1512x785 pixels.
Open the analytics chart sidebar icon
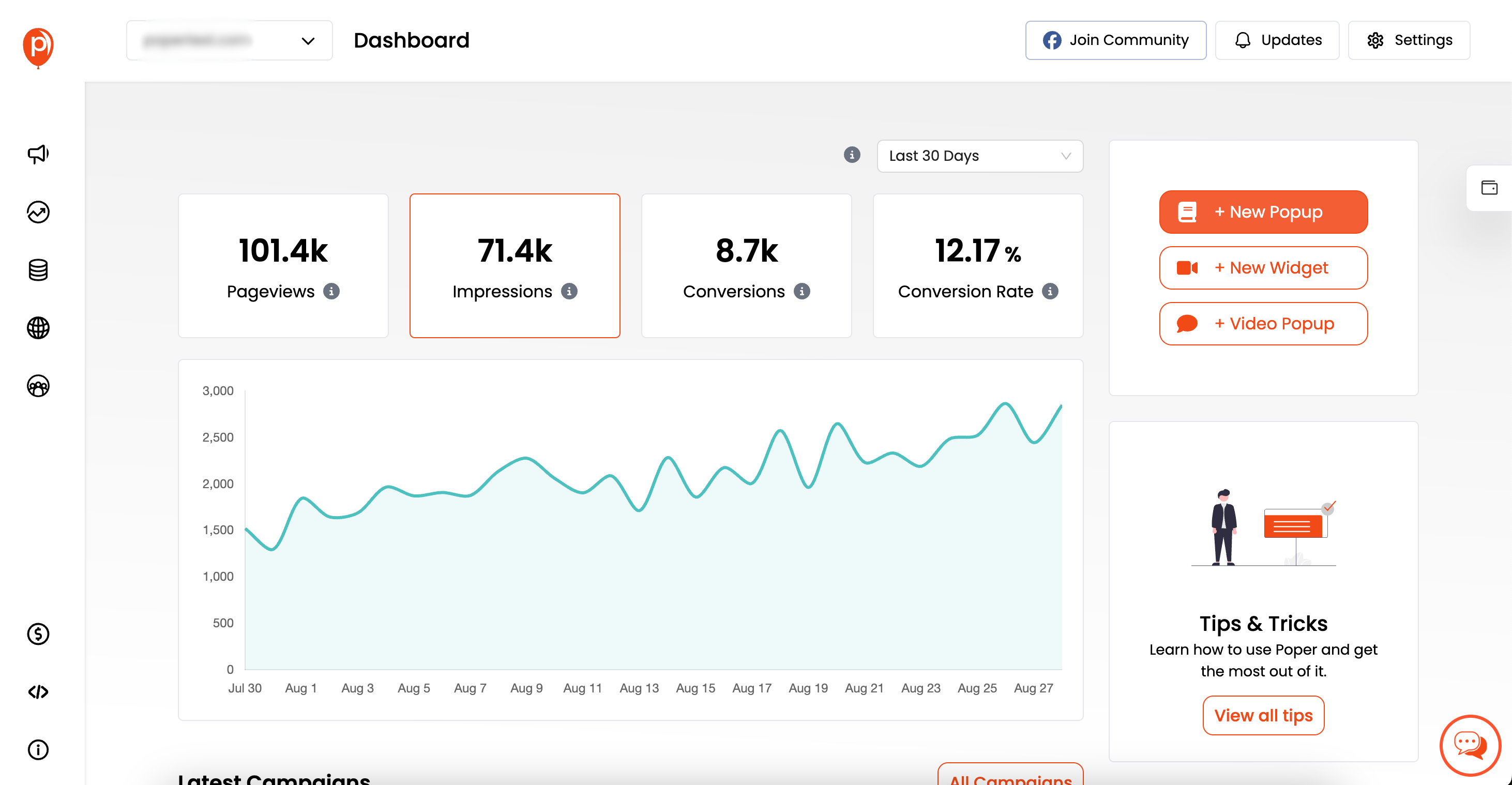pyautogui.click(x=38, y=212)
